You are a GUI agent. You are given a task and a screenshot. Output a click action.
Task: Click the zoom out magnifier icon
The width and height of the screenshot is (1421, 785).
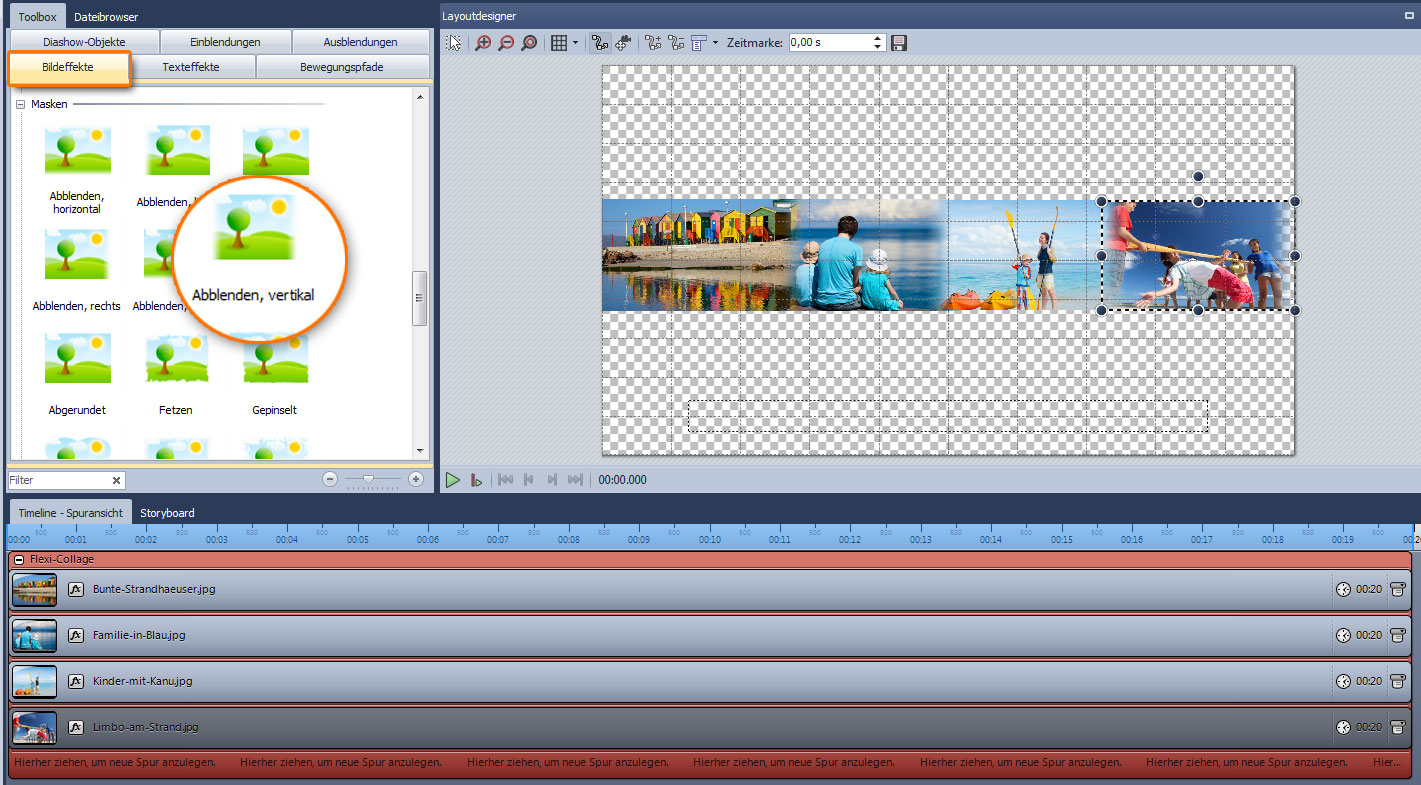click(506, 43)
